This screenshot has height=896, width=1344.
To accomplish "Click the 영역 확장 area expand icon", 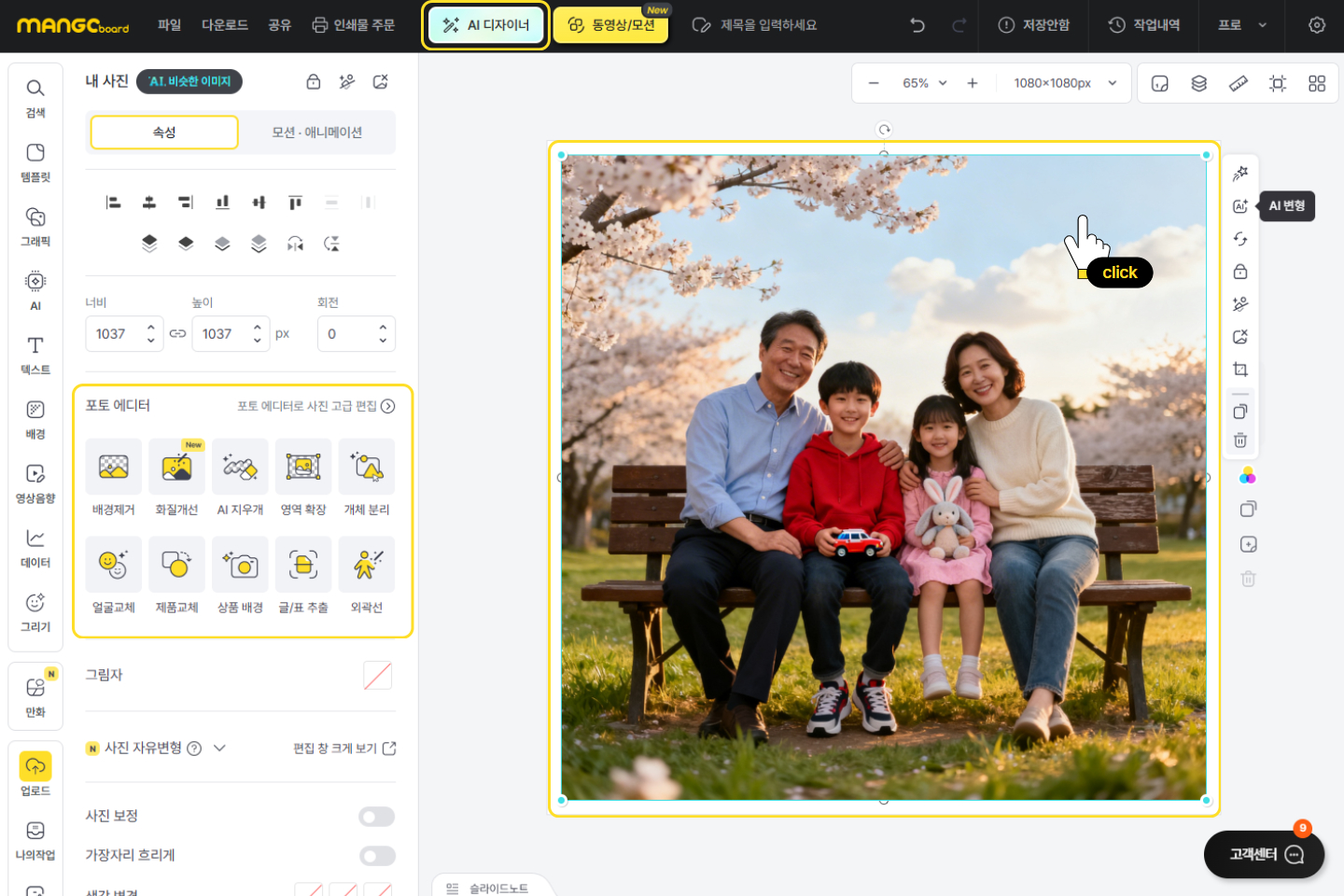I will [x=303, y=467].
